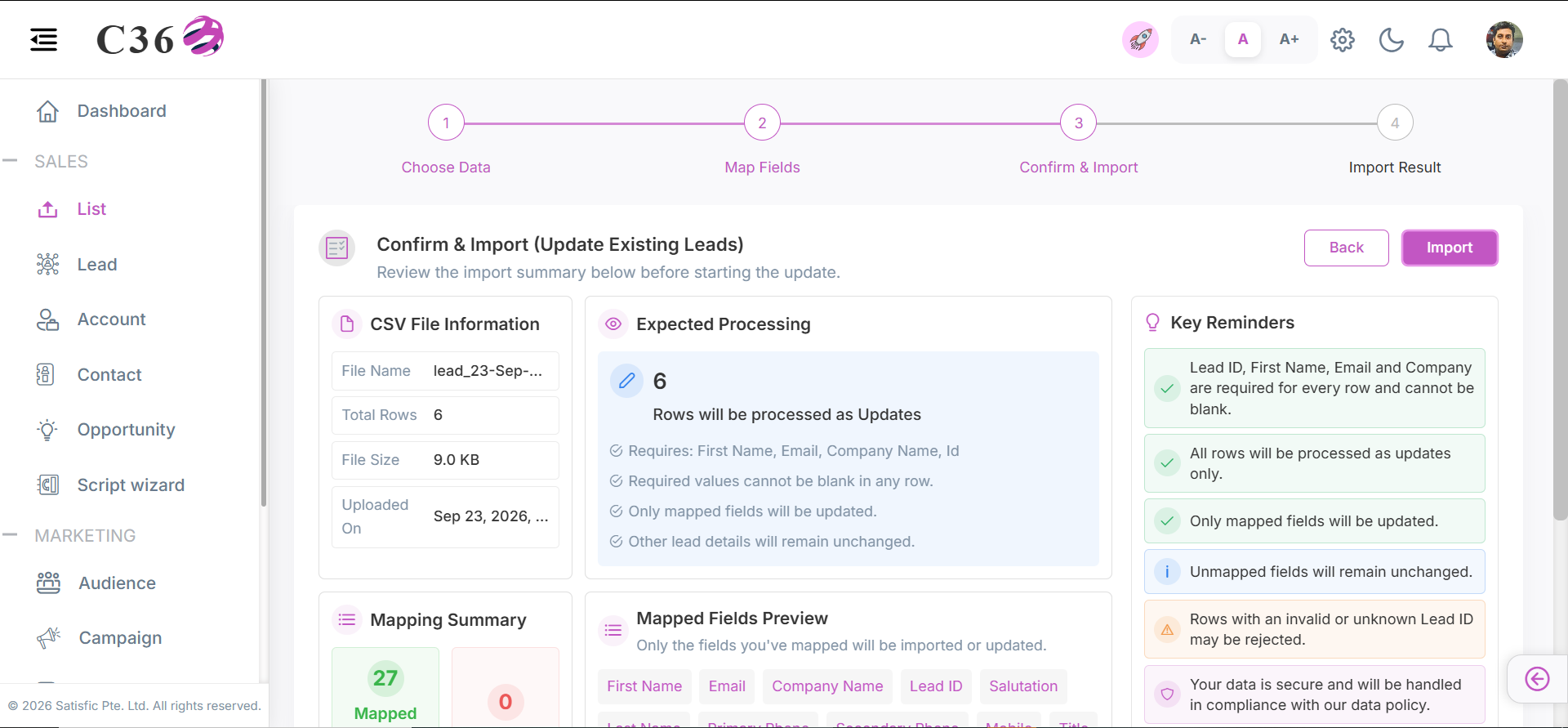Click the 27 Mapped summary card
Image resolution: width=1568 pixels, height=728 pixels.
point(385,688)
